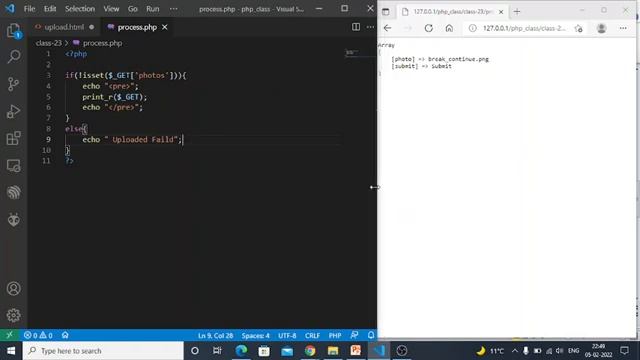The height and width of the screenshot is (360, 640).
Task: Open the Search view in activity bar
Action: tap(13, 57)
